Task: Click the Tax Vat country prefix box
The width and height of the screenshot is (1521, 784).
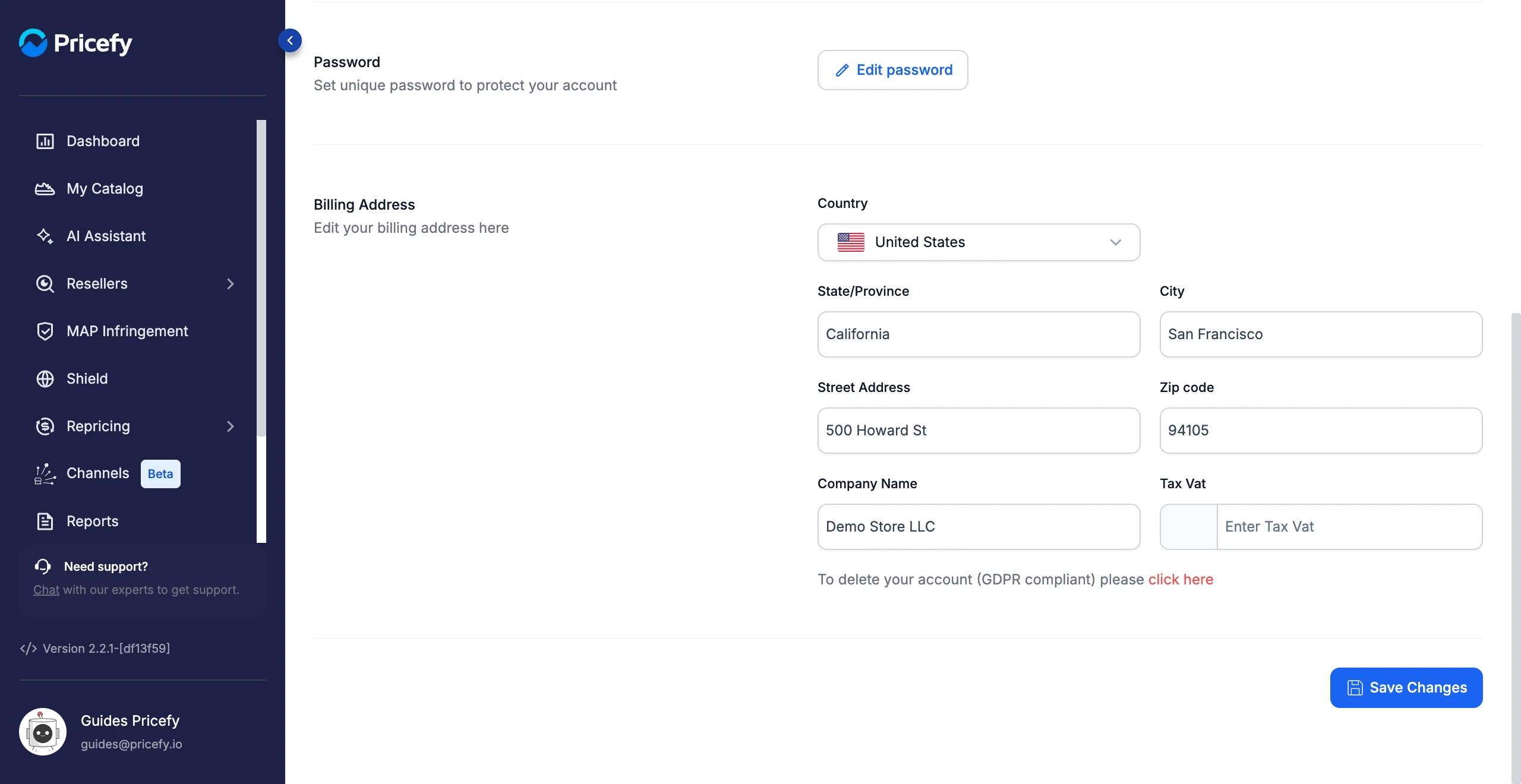Action: (x=1188, y=527)
